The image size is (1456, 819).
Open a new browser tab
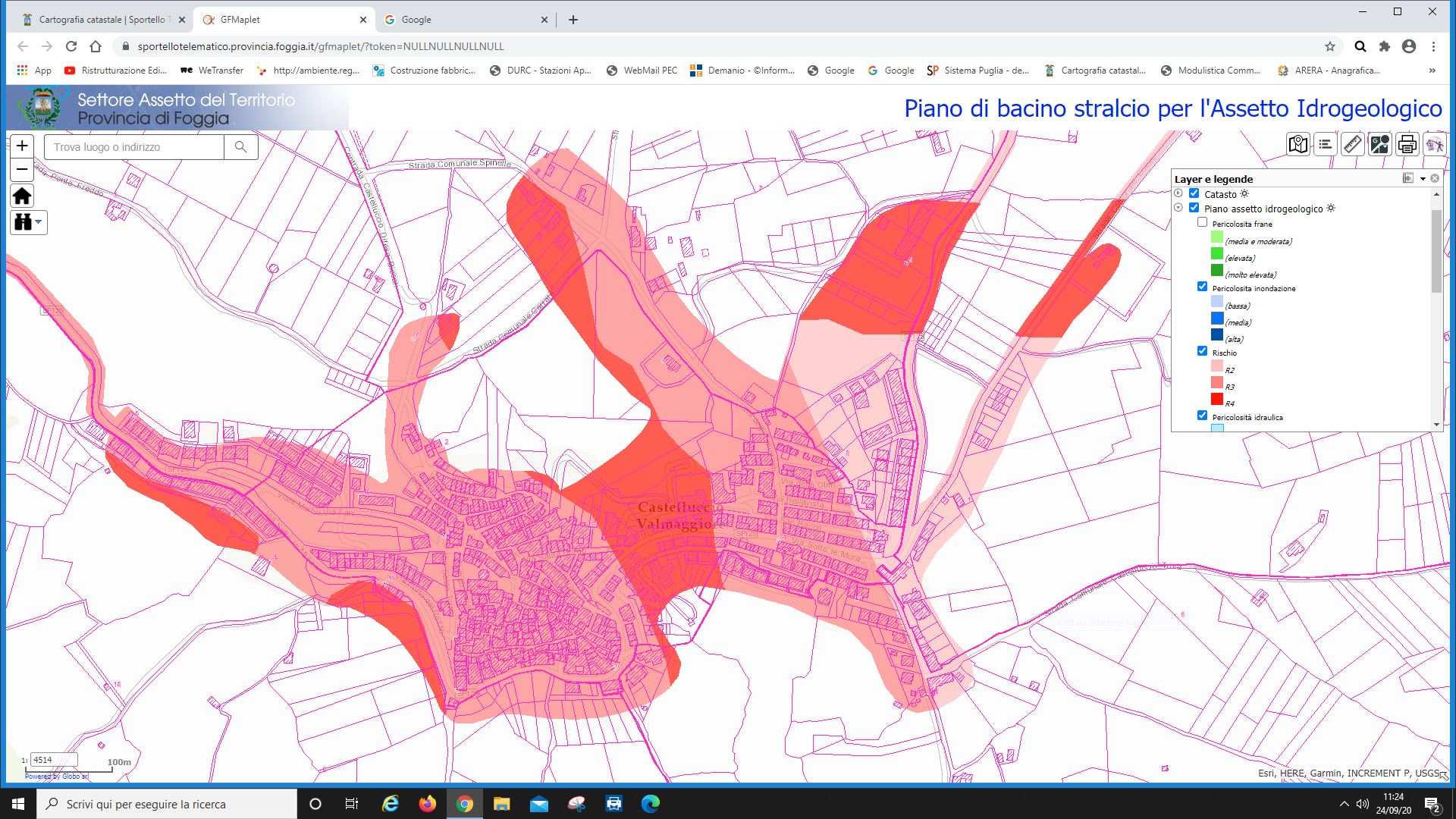click(573, 20)
